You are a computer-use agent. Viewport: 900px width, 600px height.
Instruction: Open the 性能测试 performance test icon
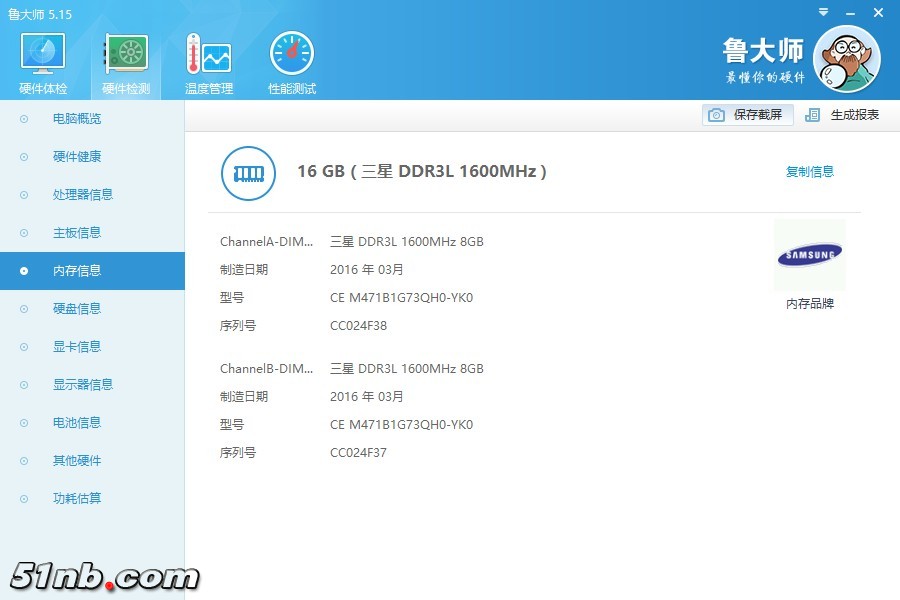point(291,56)
